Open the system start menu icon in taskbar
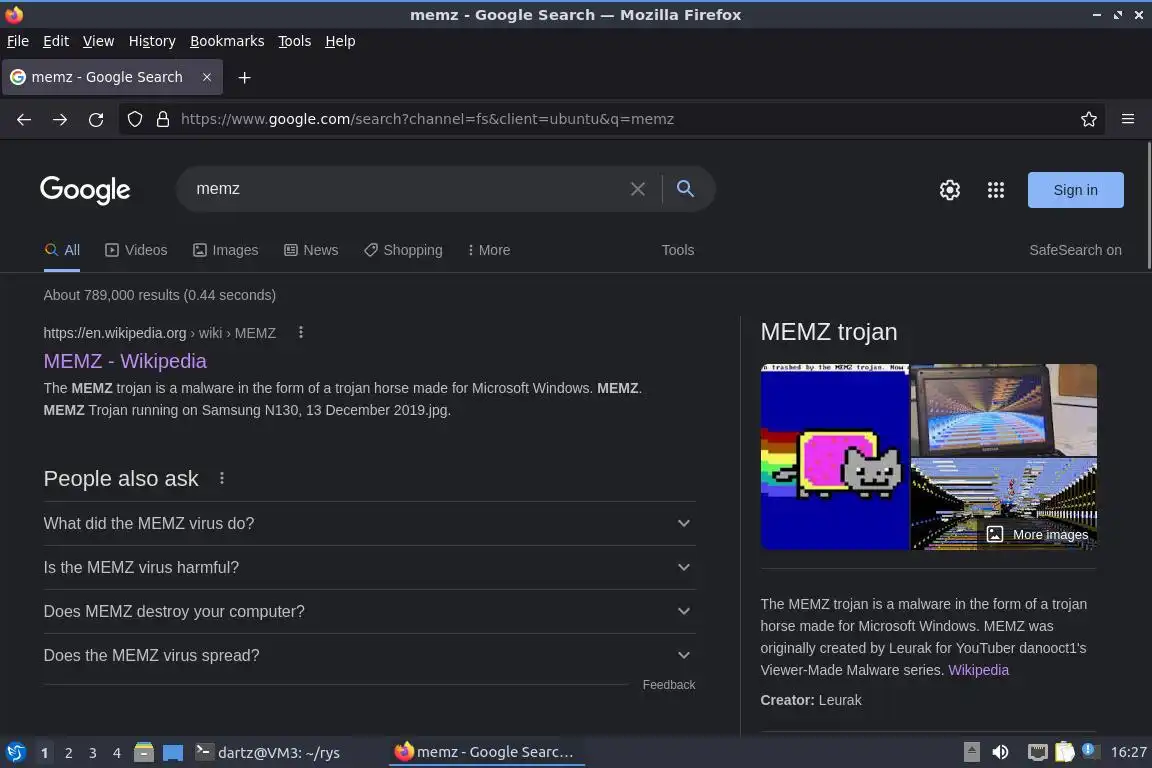This screenshot has width=1152, height=768. 15,753
